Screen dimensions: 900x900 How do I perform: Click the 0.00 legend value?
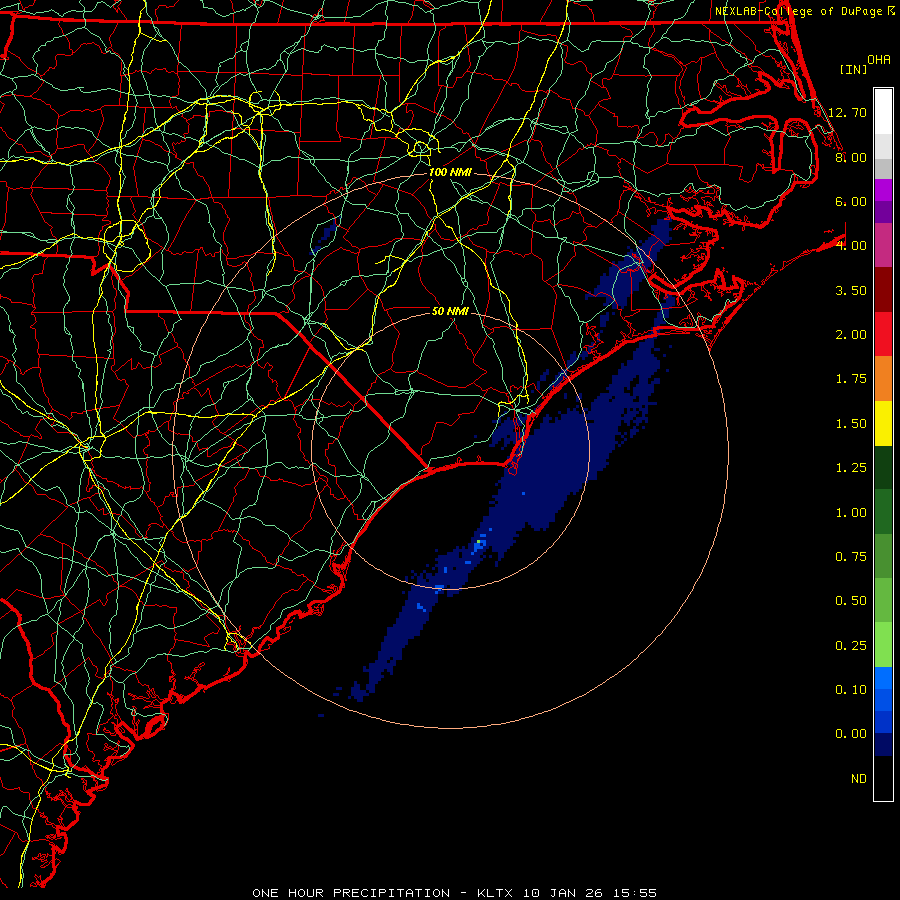[x=851, y=734]
